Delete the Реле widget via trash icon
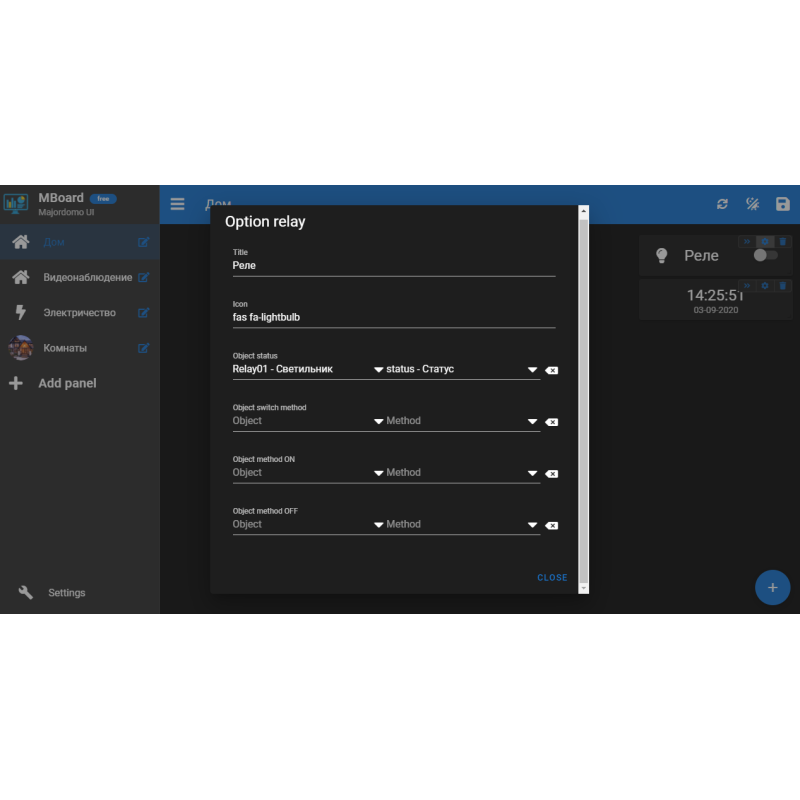The width and height of the screenshot is (800, 800). tap(783, 242)
